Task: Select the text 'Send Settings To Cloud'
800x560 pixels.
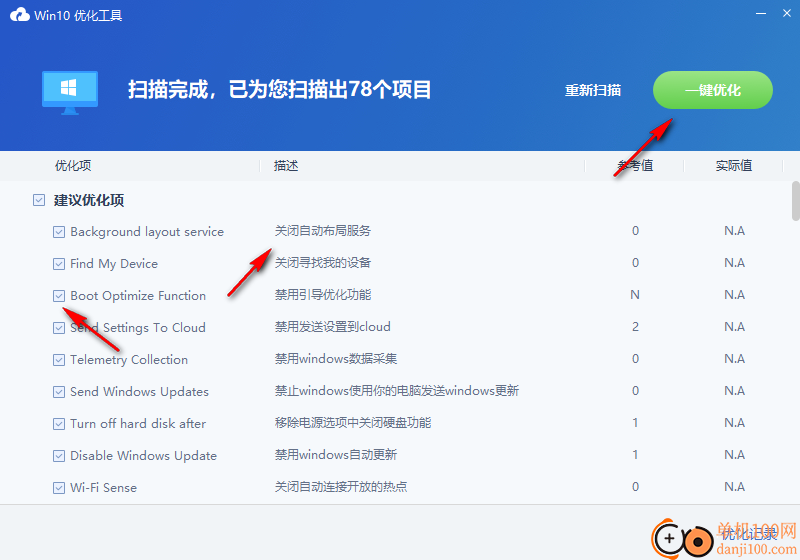Action: point(138,328)
